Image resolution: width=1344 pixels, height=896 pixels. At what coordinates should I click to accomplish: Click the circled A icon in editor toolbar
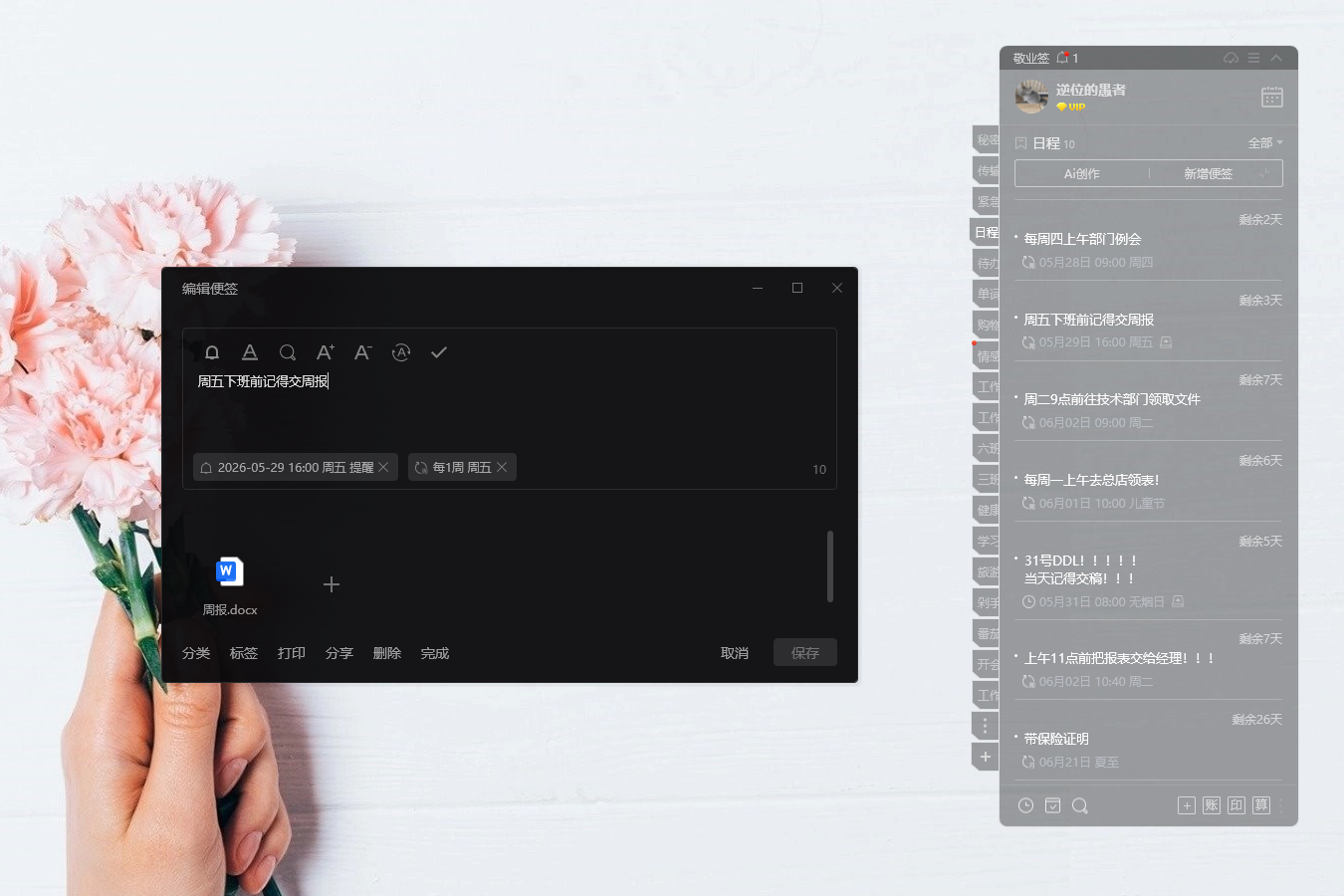pyautogui.click(x=401, y=352)
